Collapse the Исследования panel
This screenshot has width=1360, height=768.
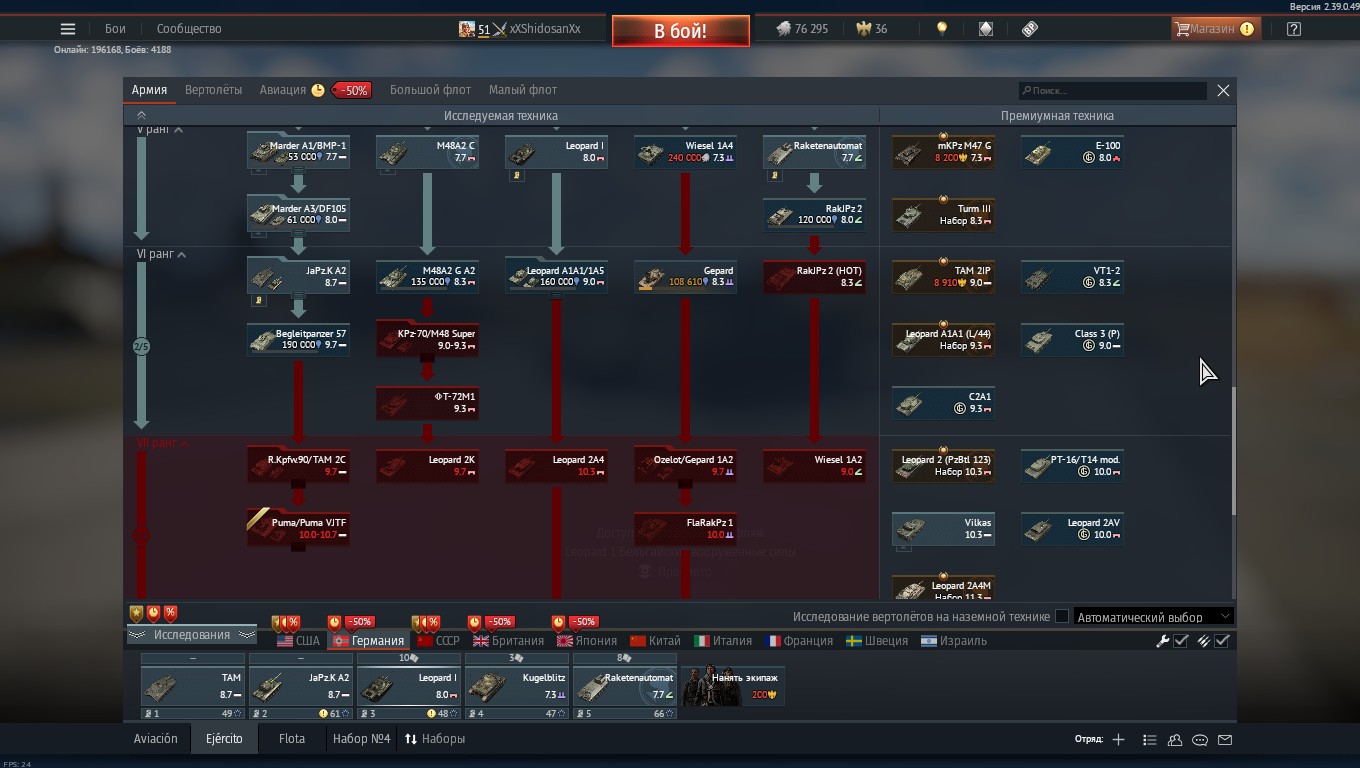tap(191, 635)
